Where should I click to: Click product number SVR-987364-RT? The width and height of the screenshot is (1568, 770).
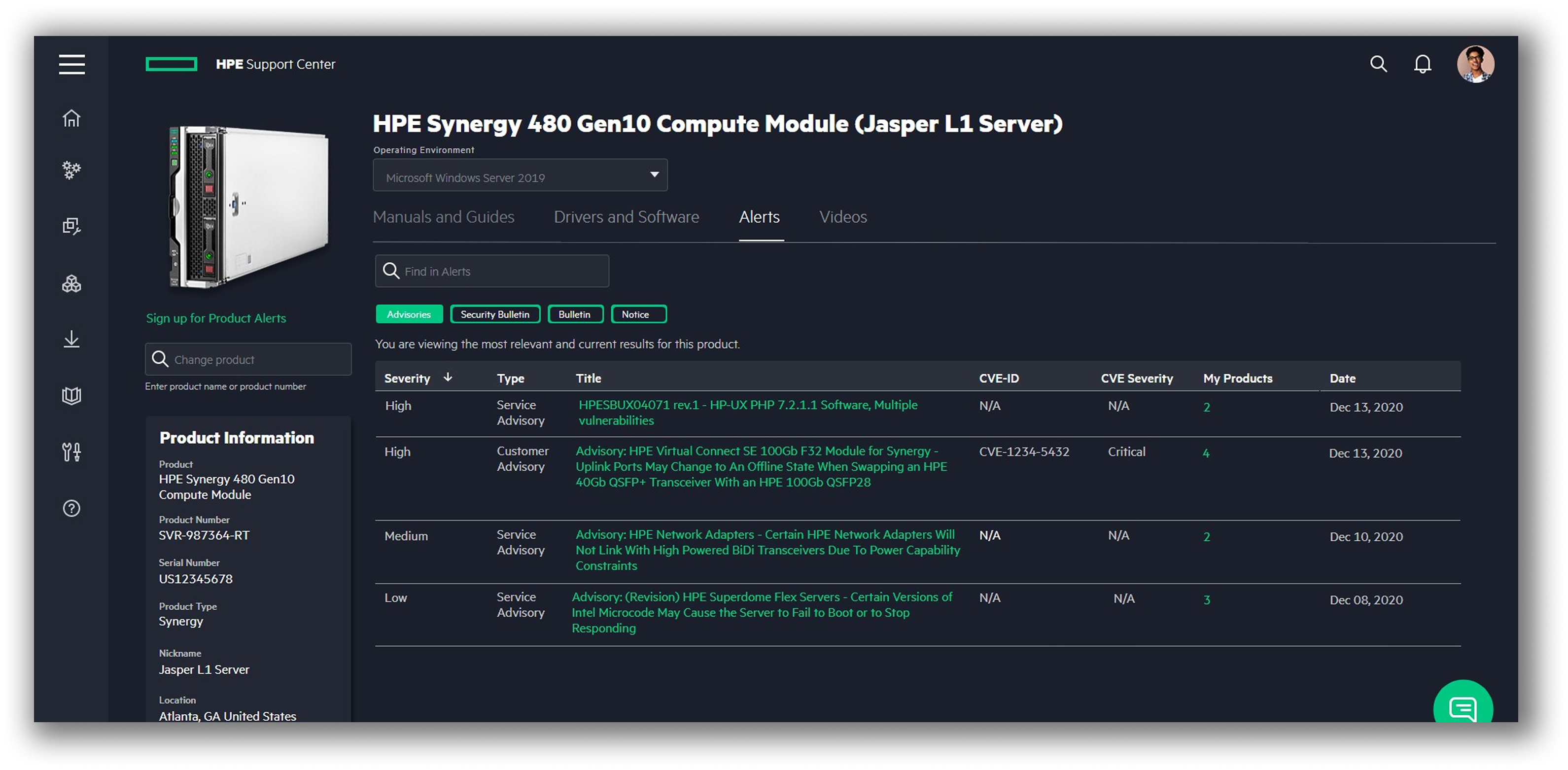[205, 535]
